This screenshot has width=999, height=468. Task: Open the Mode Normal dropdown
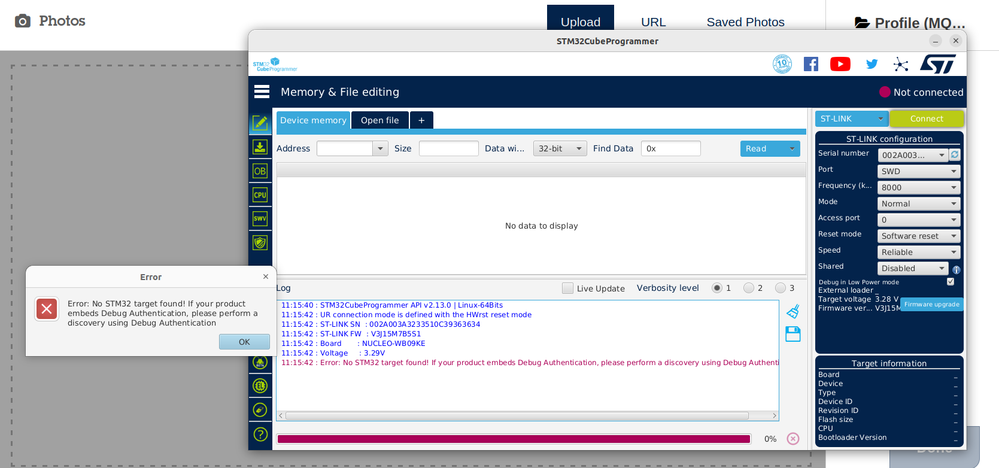coord(919,204)
